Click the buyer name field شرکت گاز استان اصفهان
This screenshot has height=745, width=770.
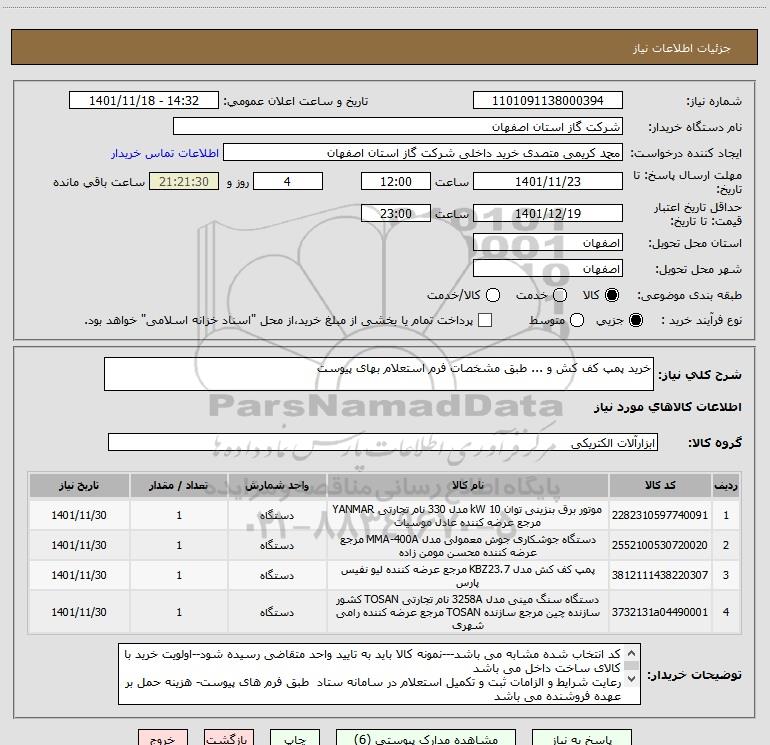tap(398, 126)
